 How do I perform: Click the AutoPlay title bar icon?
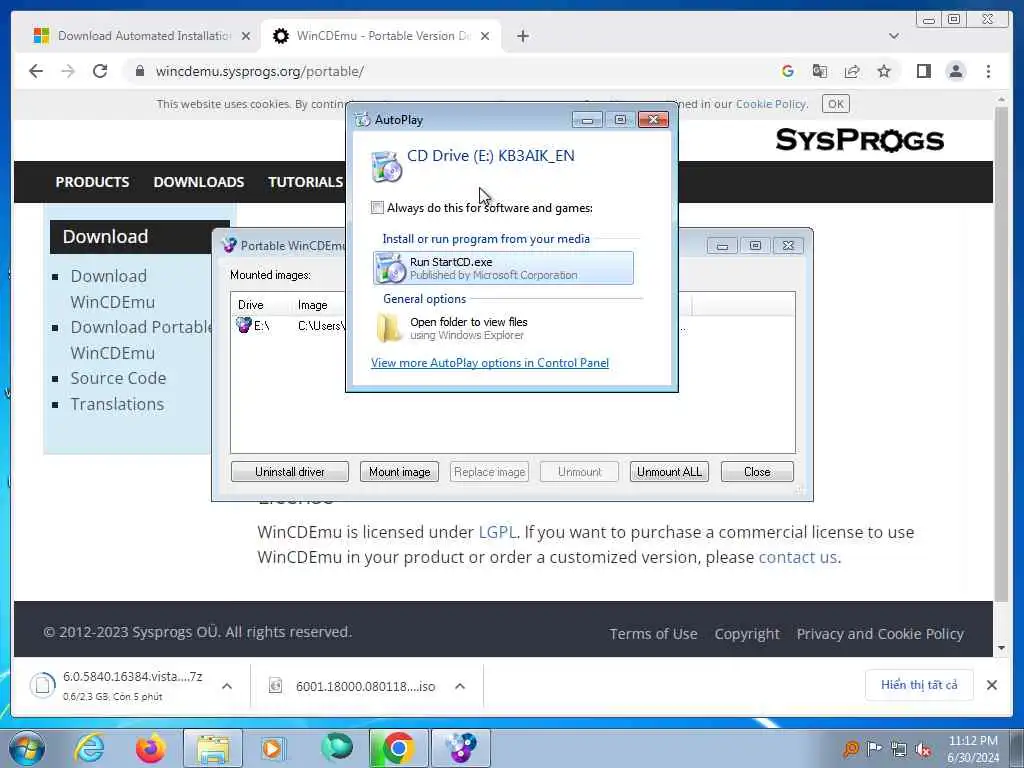coord(362,120)
